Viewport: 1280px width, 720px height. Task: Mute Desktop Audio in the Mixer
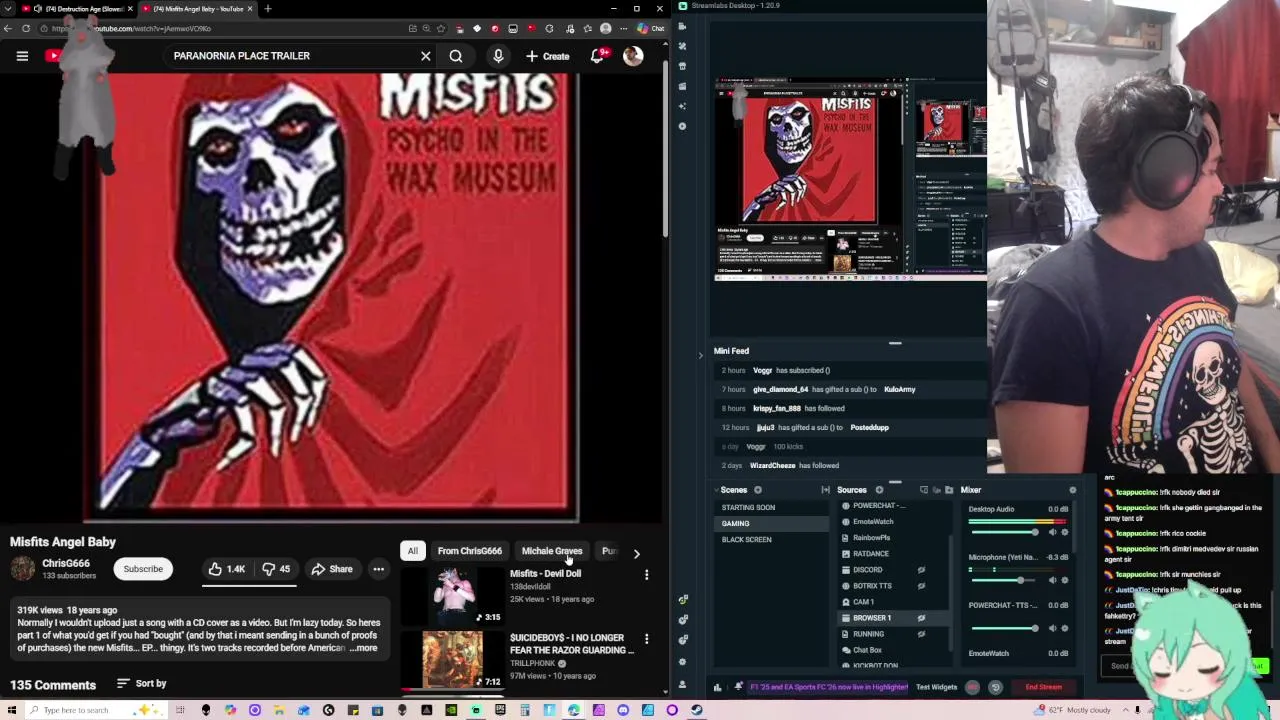pyautogui.click(x=1051, y=532)
